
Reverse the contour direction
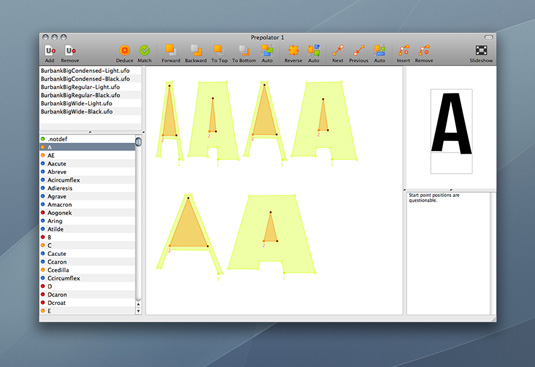pyautogui.click(x=293, y=50)
